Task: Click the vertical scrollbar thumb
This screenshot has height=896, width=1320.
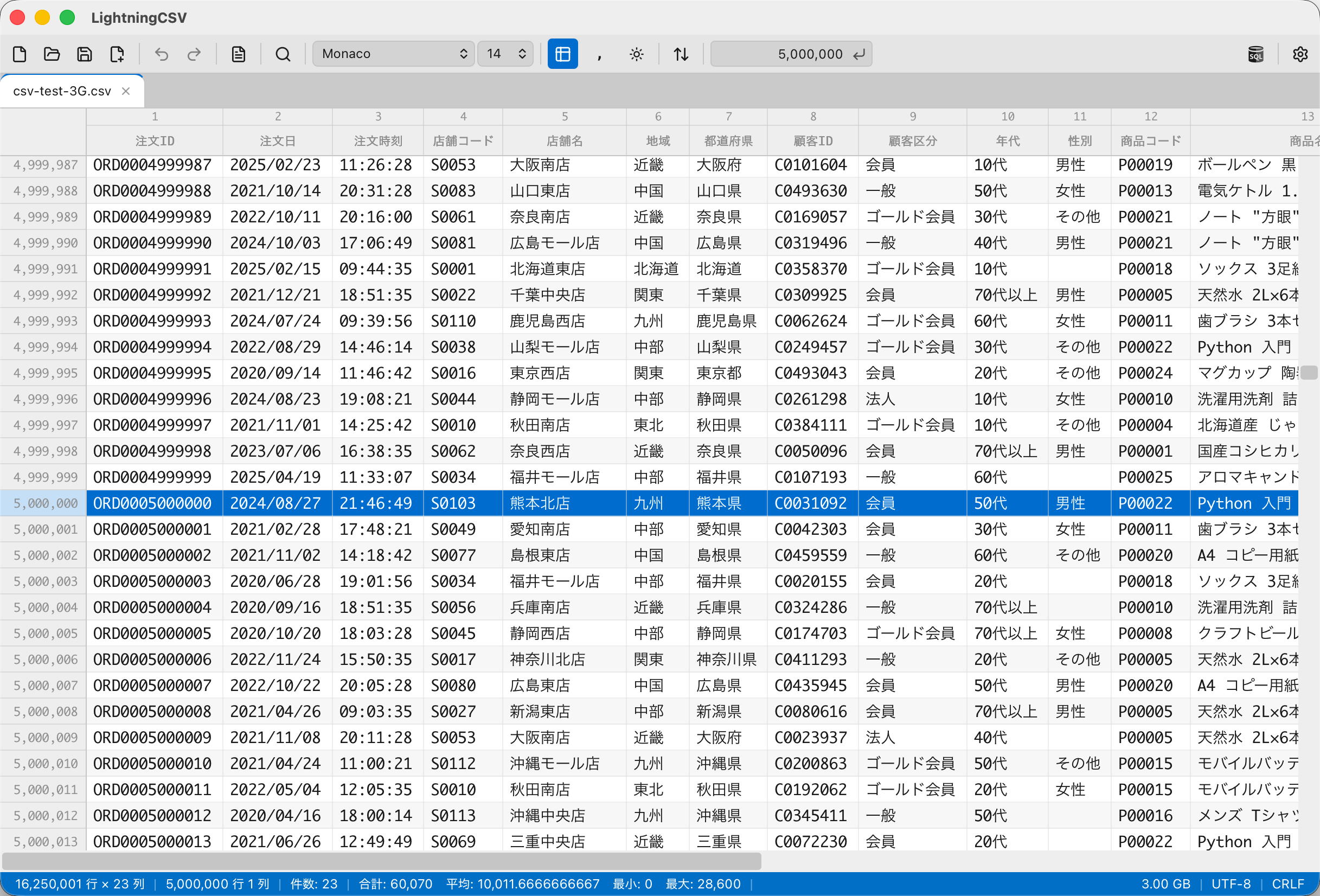Action: [x=1309, y=373]
